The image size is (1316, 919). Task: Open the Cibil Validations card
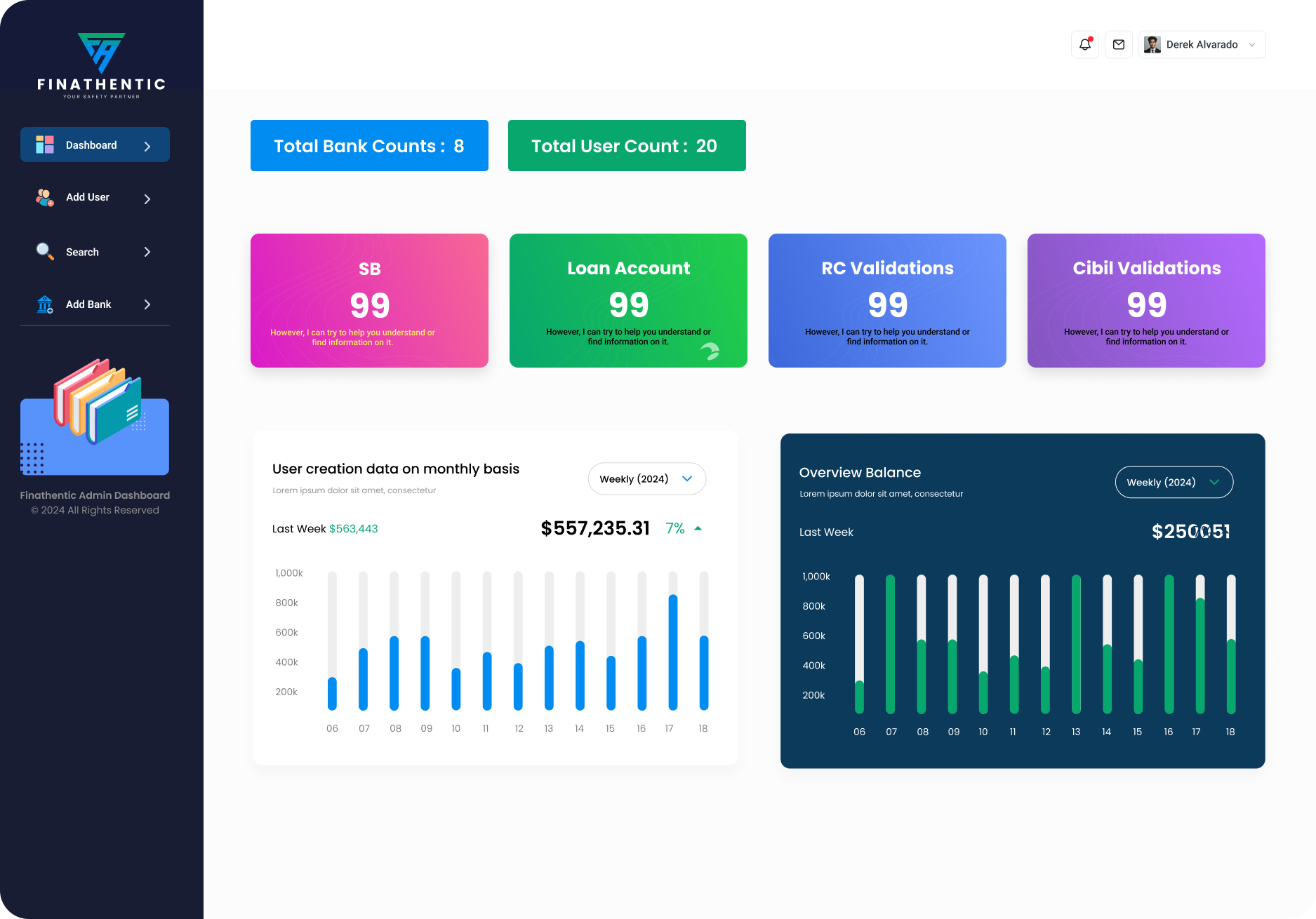1146,300
